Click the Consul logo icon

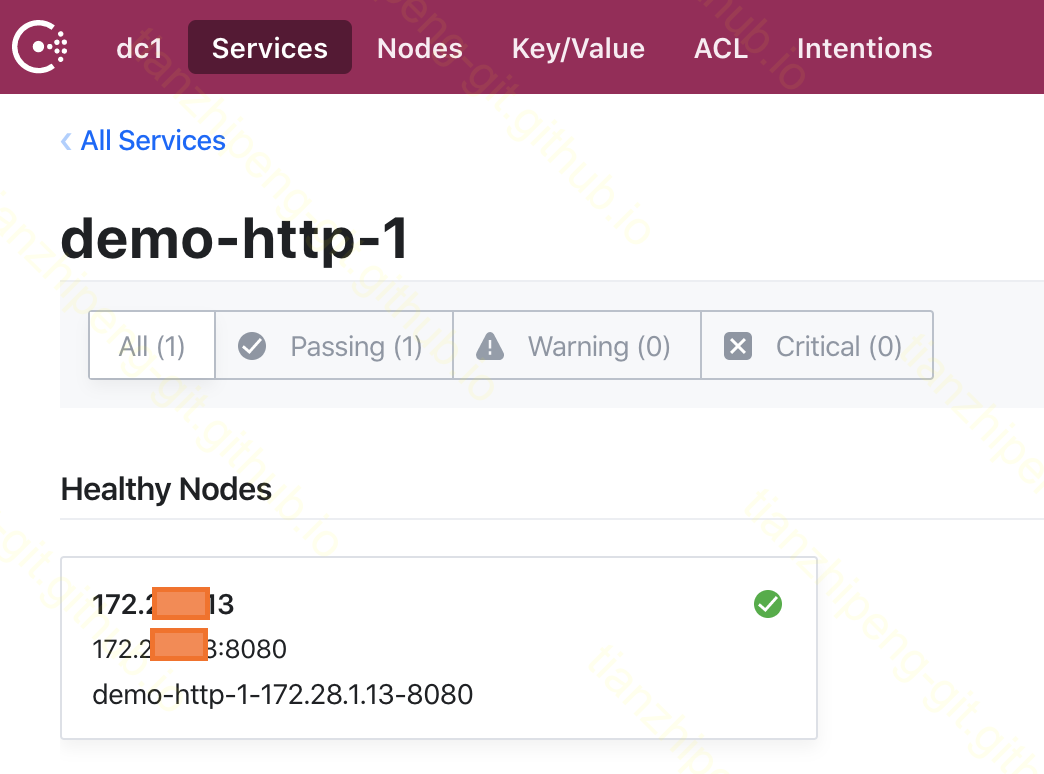pos(40,47)
